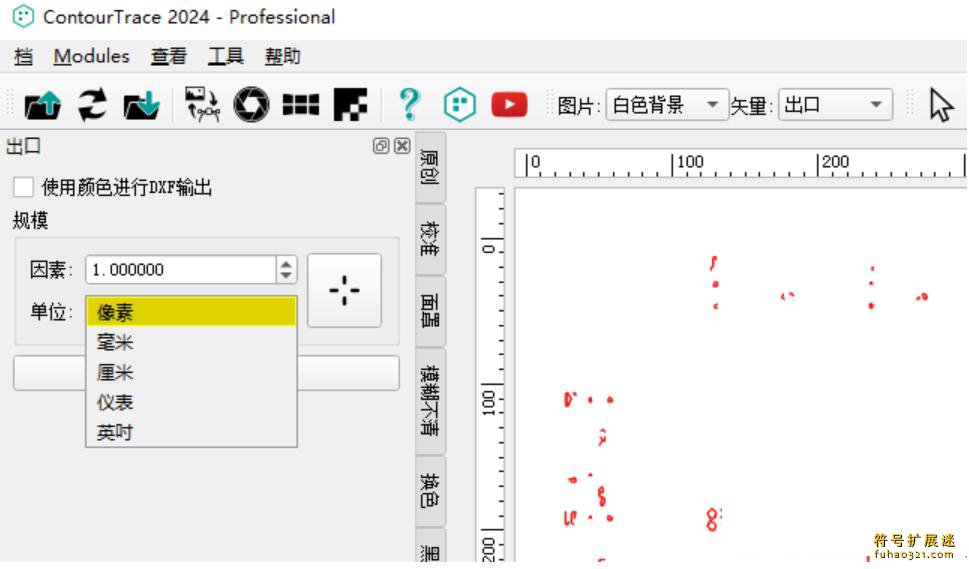Open help with the question mark icon
The image size is (969, 569).
point(409,104)
